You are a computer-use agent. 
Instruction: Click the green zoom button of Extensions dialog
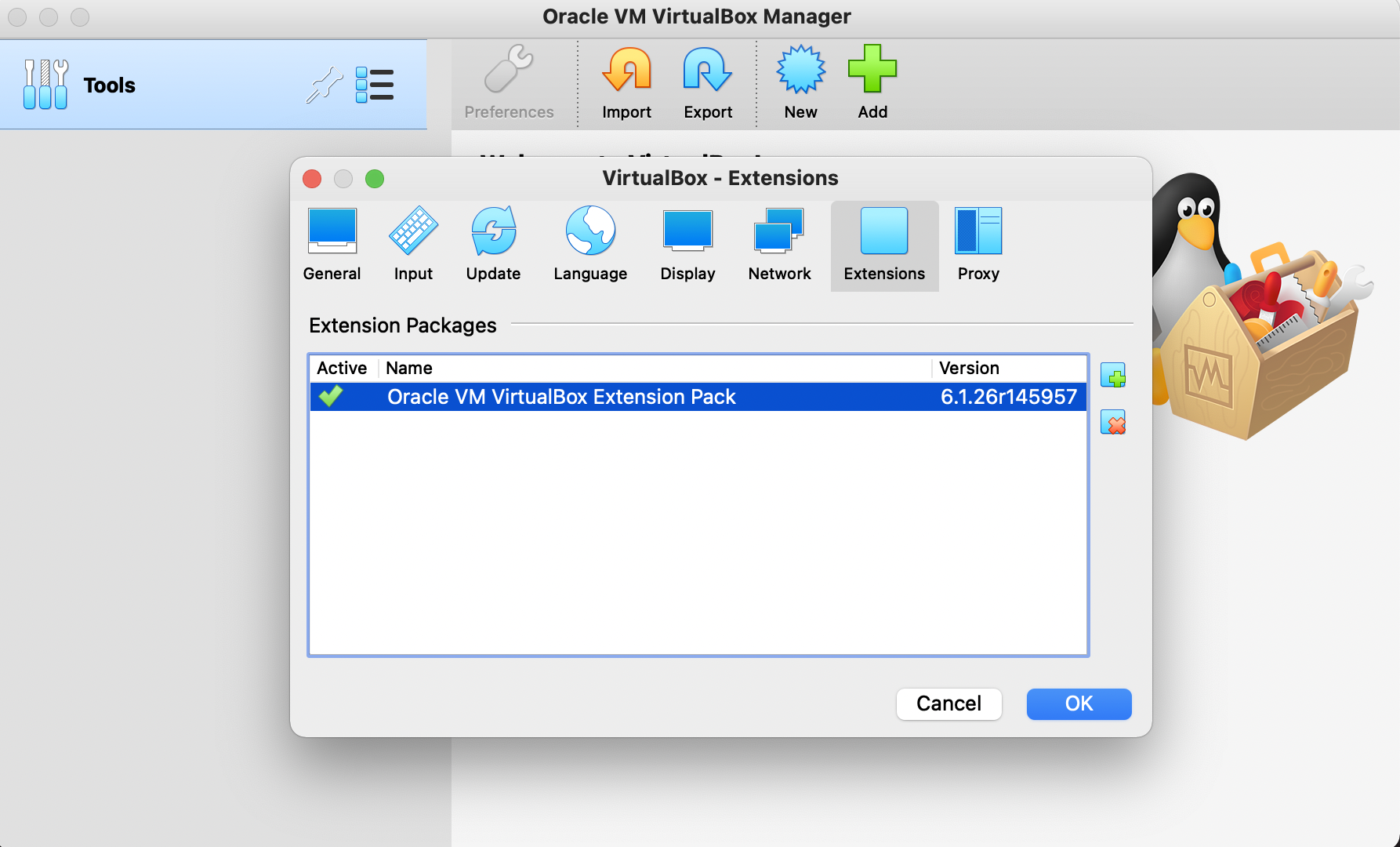375,179
